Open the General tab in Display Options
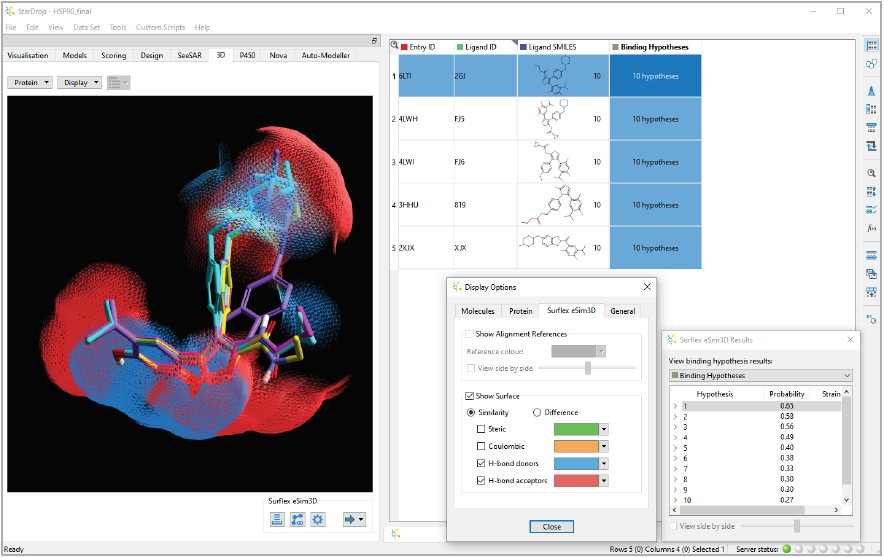 click(622, 311)
